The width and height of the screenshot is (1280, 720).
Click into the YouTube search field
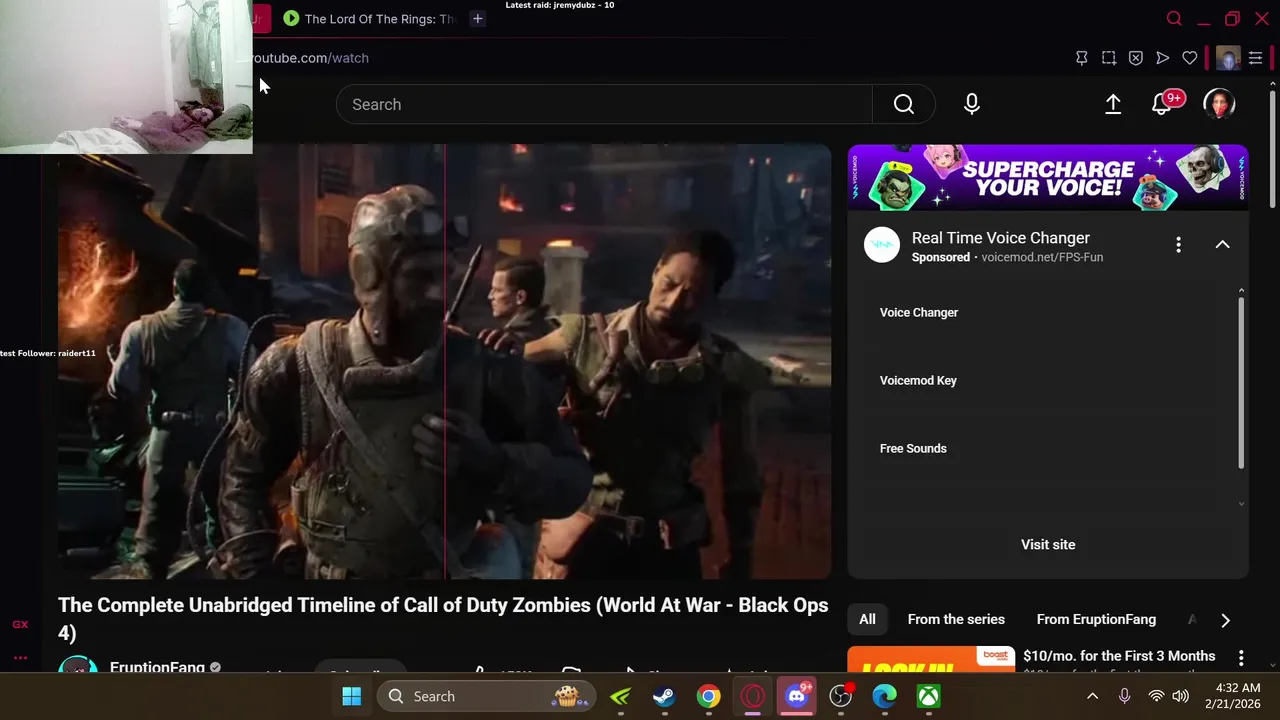(604, 104)
